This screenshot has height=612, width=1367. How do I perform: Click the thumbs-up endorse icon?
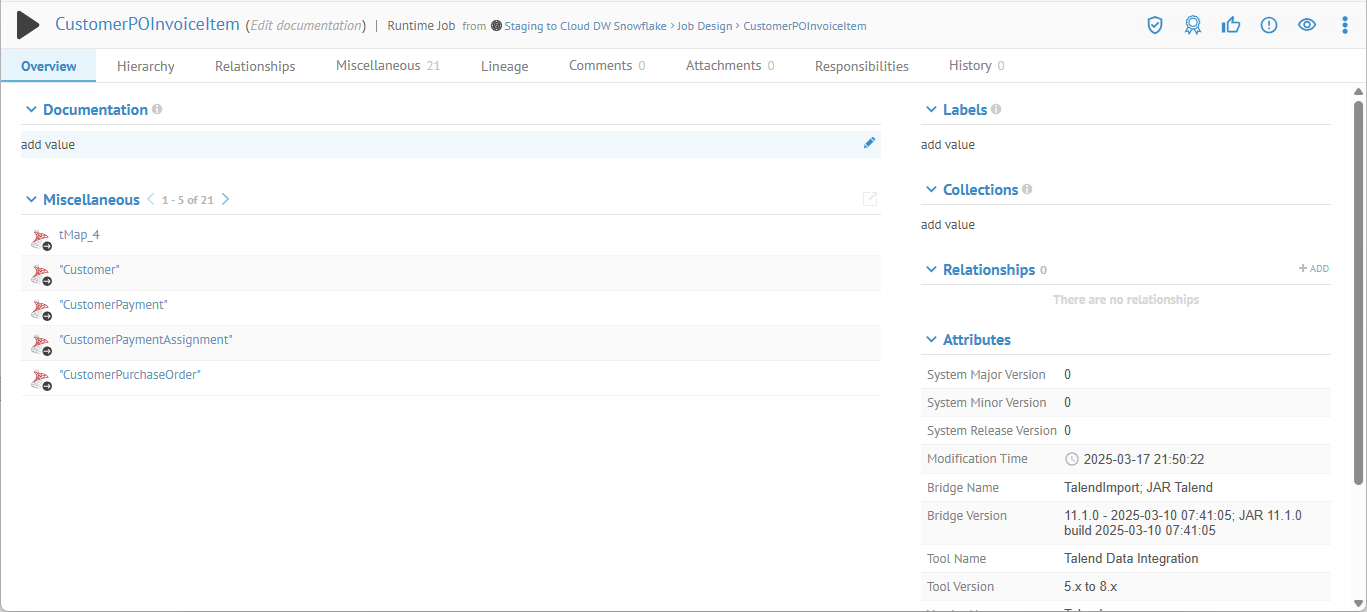(1231, 26)
